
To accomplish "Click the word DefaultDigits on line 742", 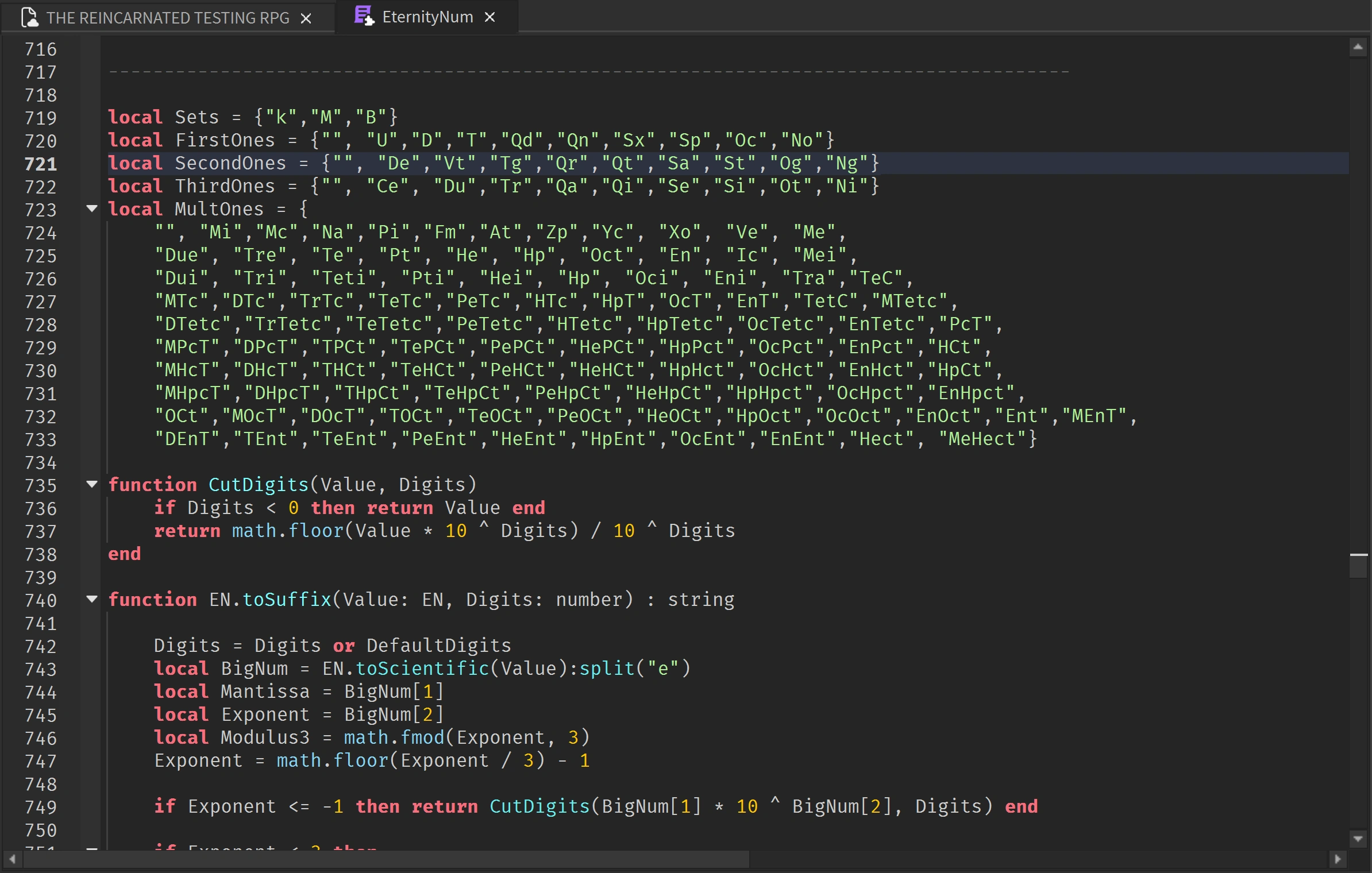I will (x=438, y=646).
